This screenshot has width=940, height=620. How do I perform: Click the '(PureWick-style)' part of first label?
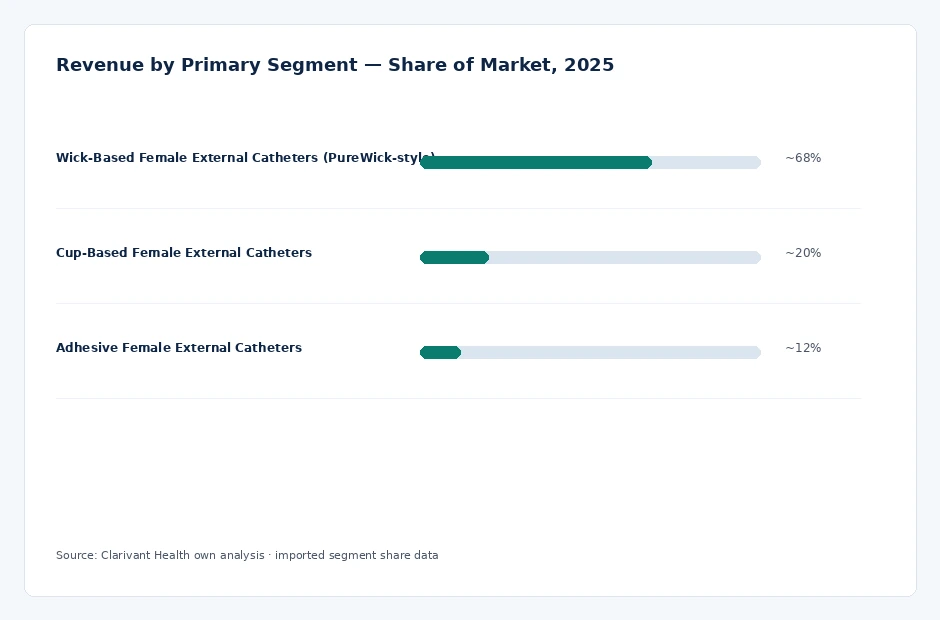379,158
